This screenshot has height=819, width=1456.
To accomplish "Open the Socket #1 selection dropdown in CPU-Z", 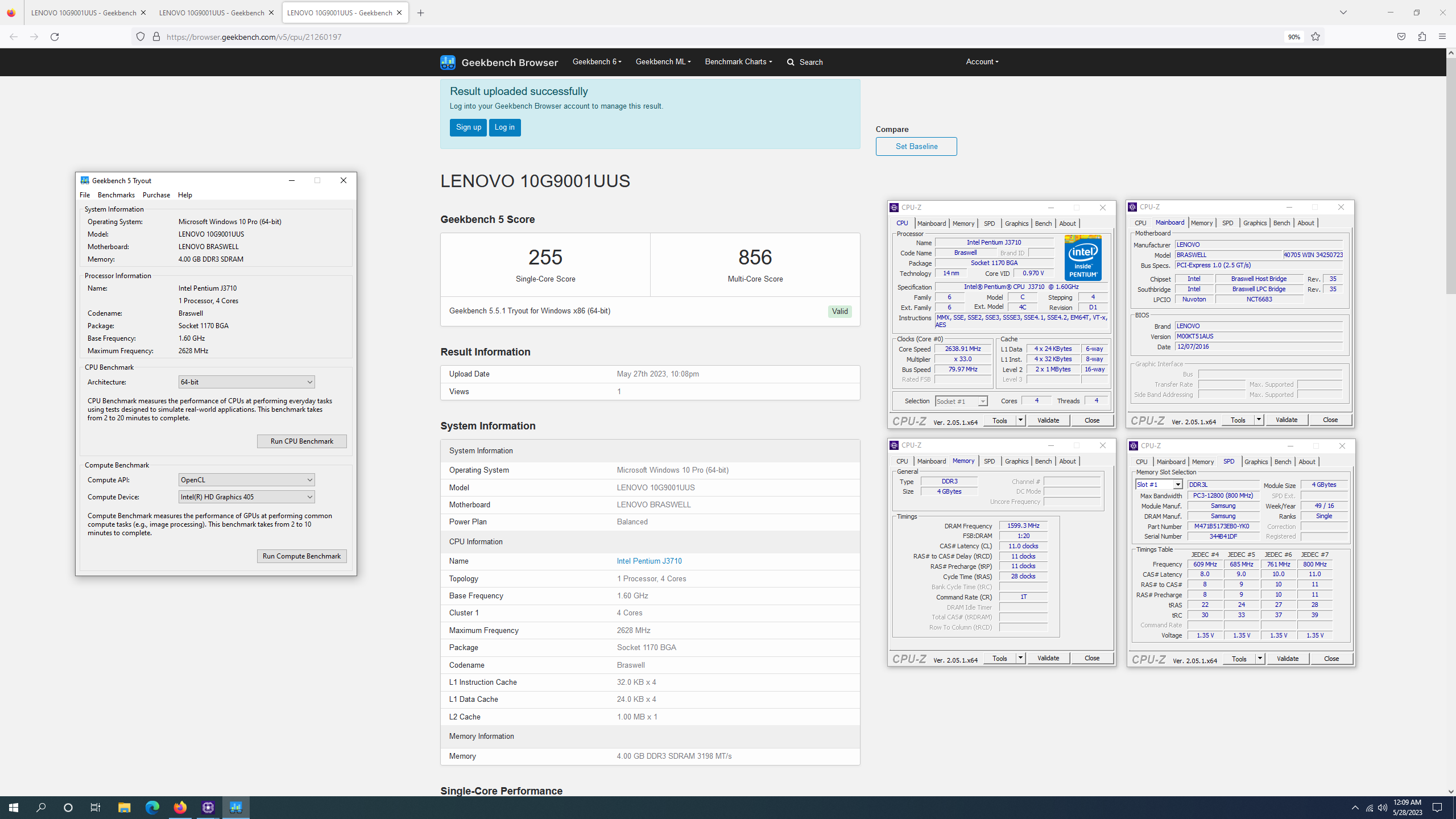I will tap(961, 402).
